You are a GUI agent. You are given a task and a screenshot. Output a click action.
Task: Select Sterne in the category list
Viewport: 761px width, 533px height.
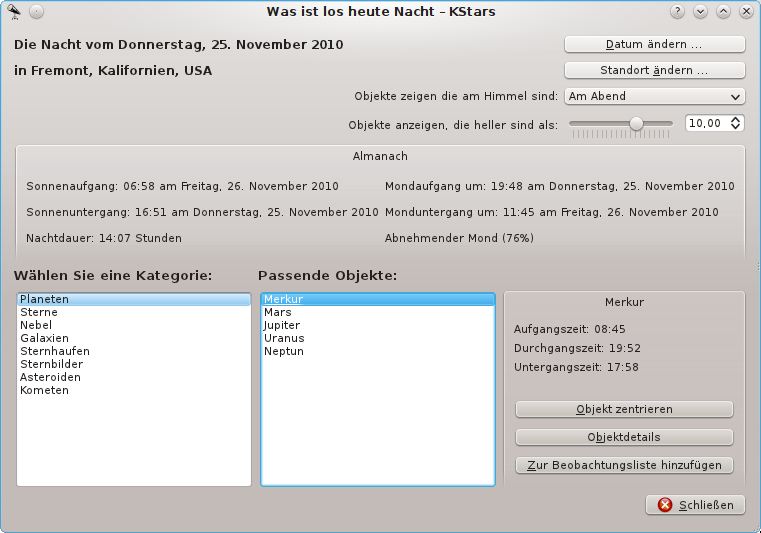(x=39, y=313)
